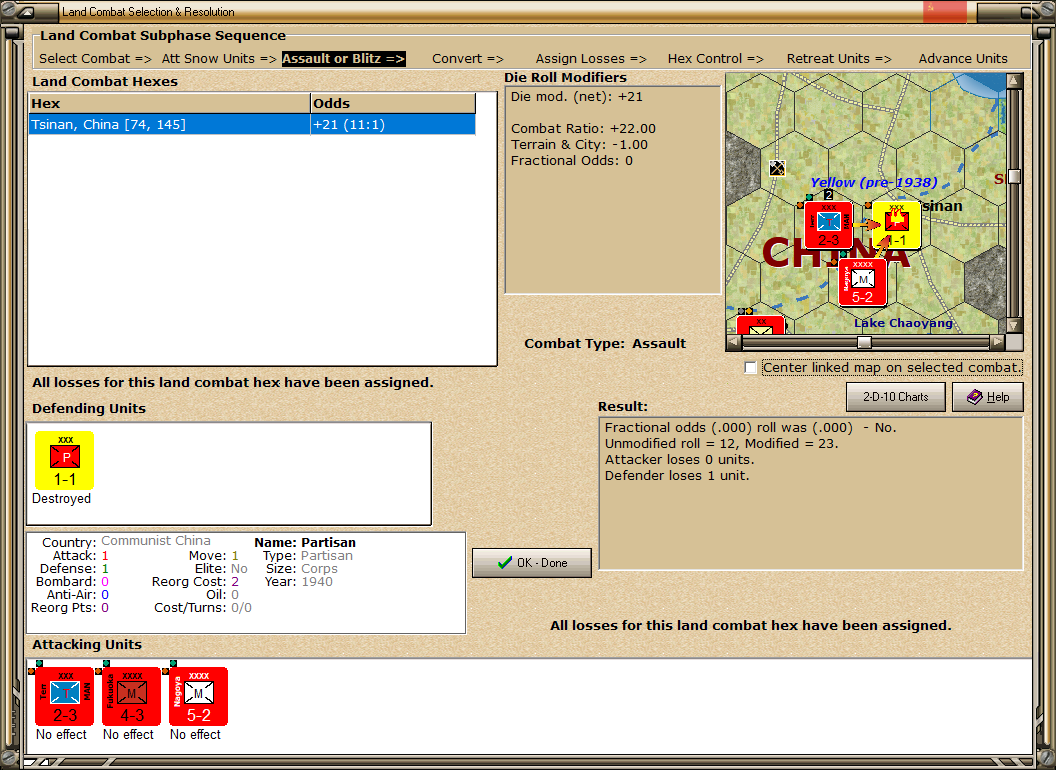Click the burning partisan unit on map
The image size is (1056, 770).
[x=896, y=225]
